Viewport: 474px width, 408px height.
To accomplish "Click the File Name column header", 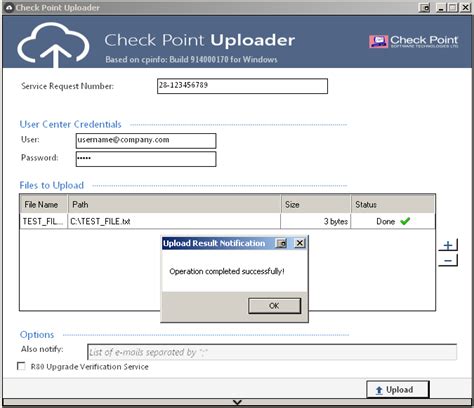I will 44,204.
